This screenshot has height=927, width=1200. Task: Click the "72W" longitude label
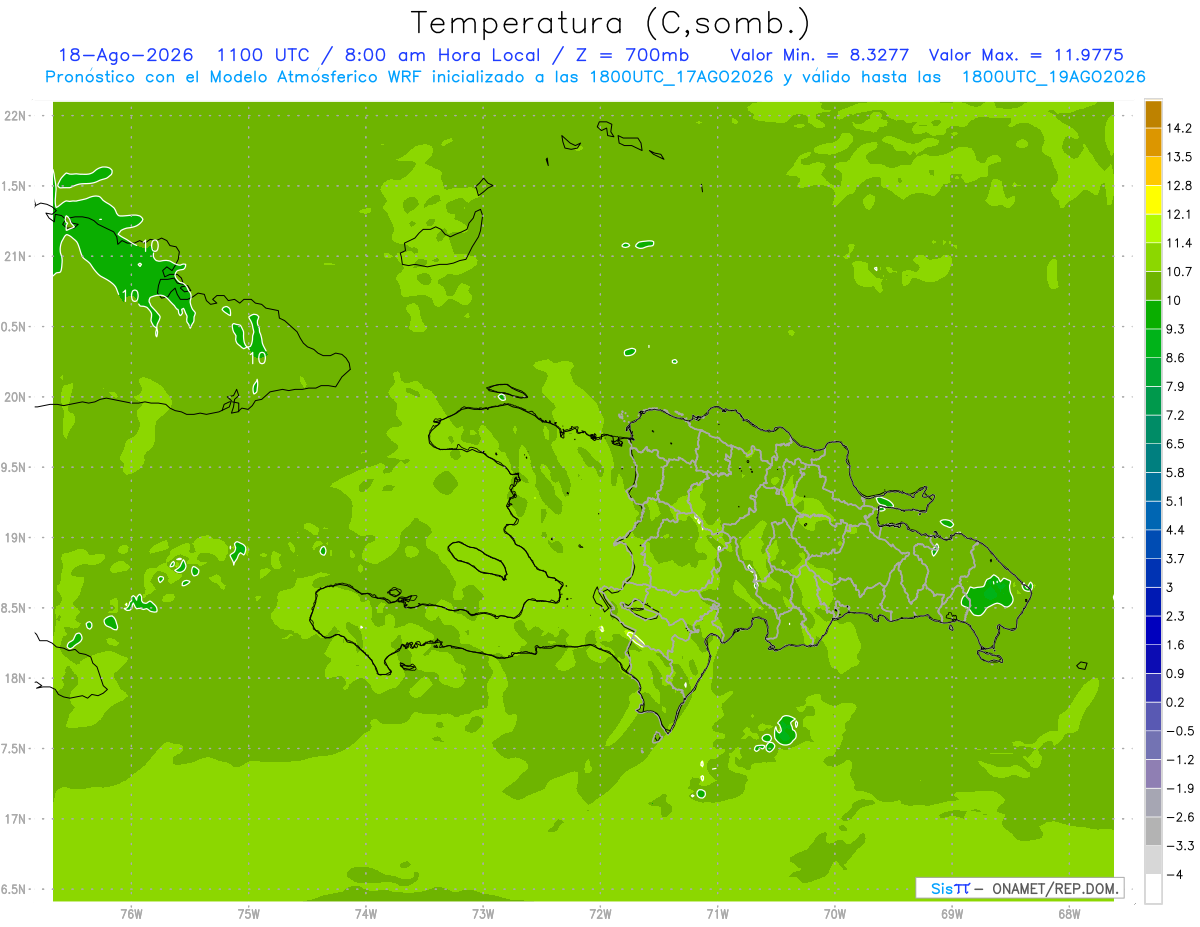[x=600, y=913]
